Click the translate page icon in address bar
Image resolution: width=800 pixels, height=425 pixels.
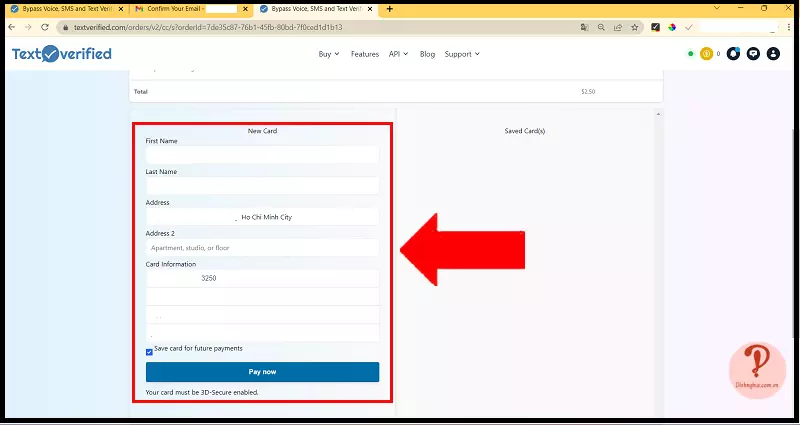tap(585, 28)
